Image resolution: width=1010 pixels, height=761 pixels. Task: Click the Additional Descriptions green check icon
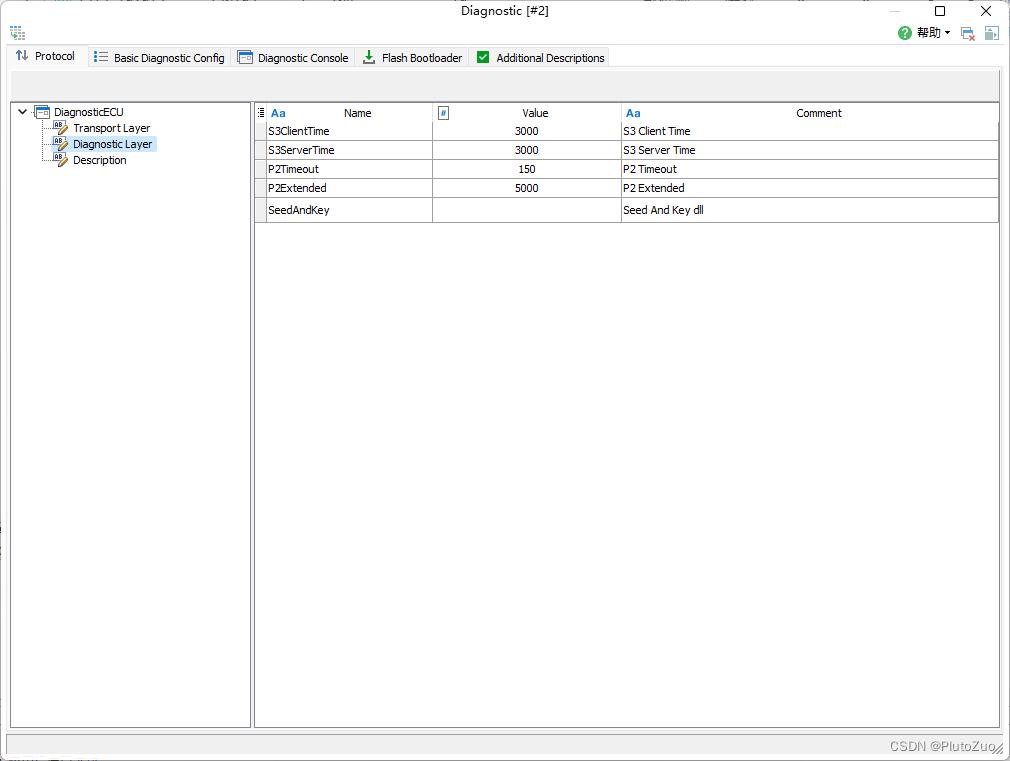482,57
